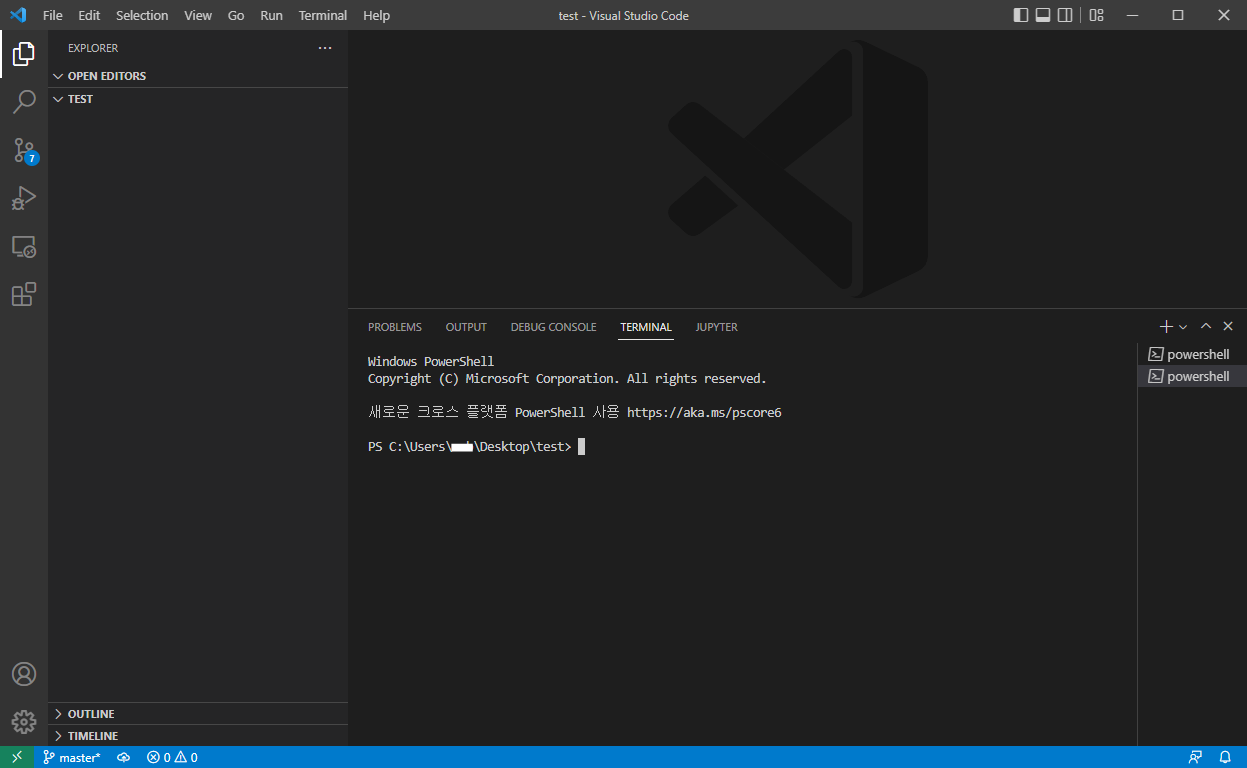Open terminal launch profile dropdown arrow
Image resolution: width=1247 pixels, height=768 pixels.
(1183, 326)
